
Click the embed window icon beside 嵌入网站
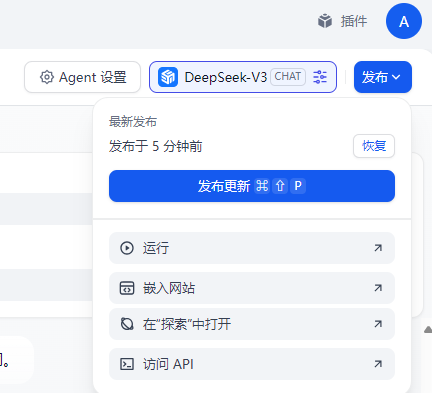click(x=127, y=288)
